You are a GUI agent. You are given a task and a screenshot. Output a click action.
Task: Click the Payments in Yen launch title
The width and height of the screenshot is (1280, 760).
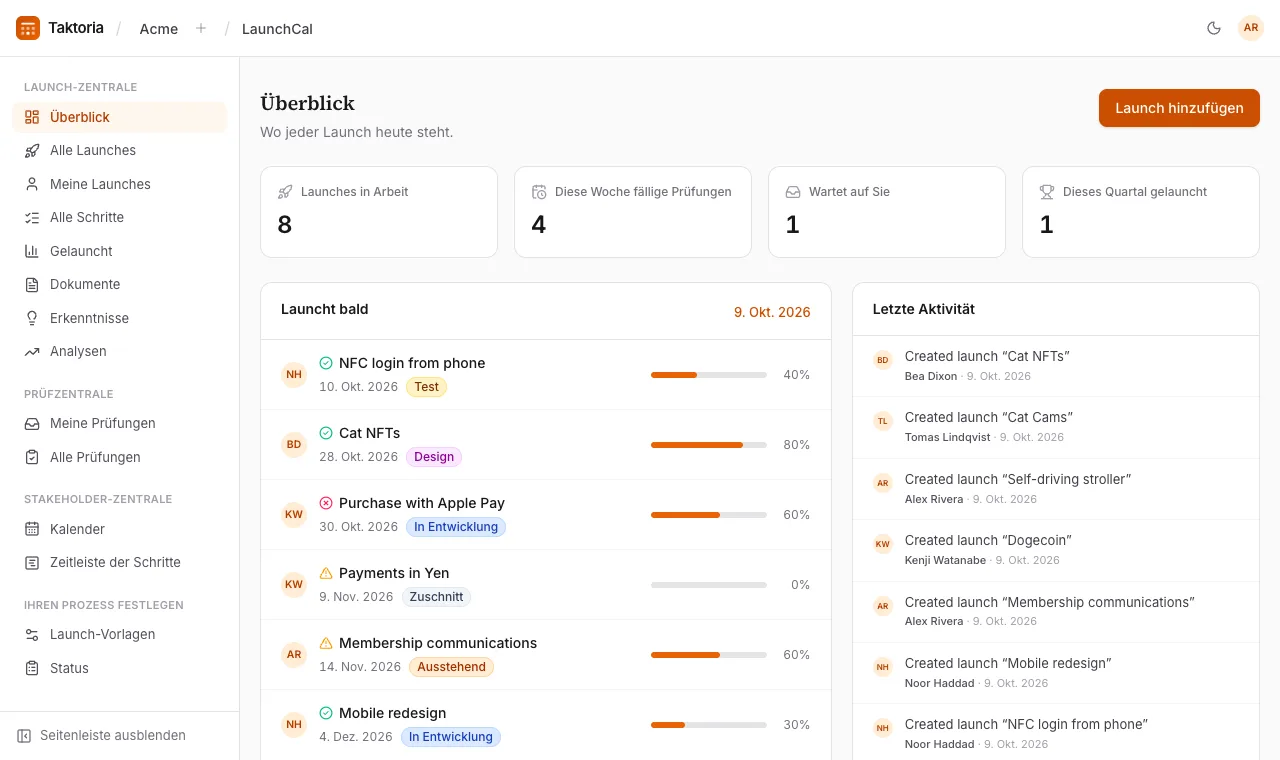(394, 573)
